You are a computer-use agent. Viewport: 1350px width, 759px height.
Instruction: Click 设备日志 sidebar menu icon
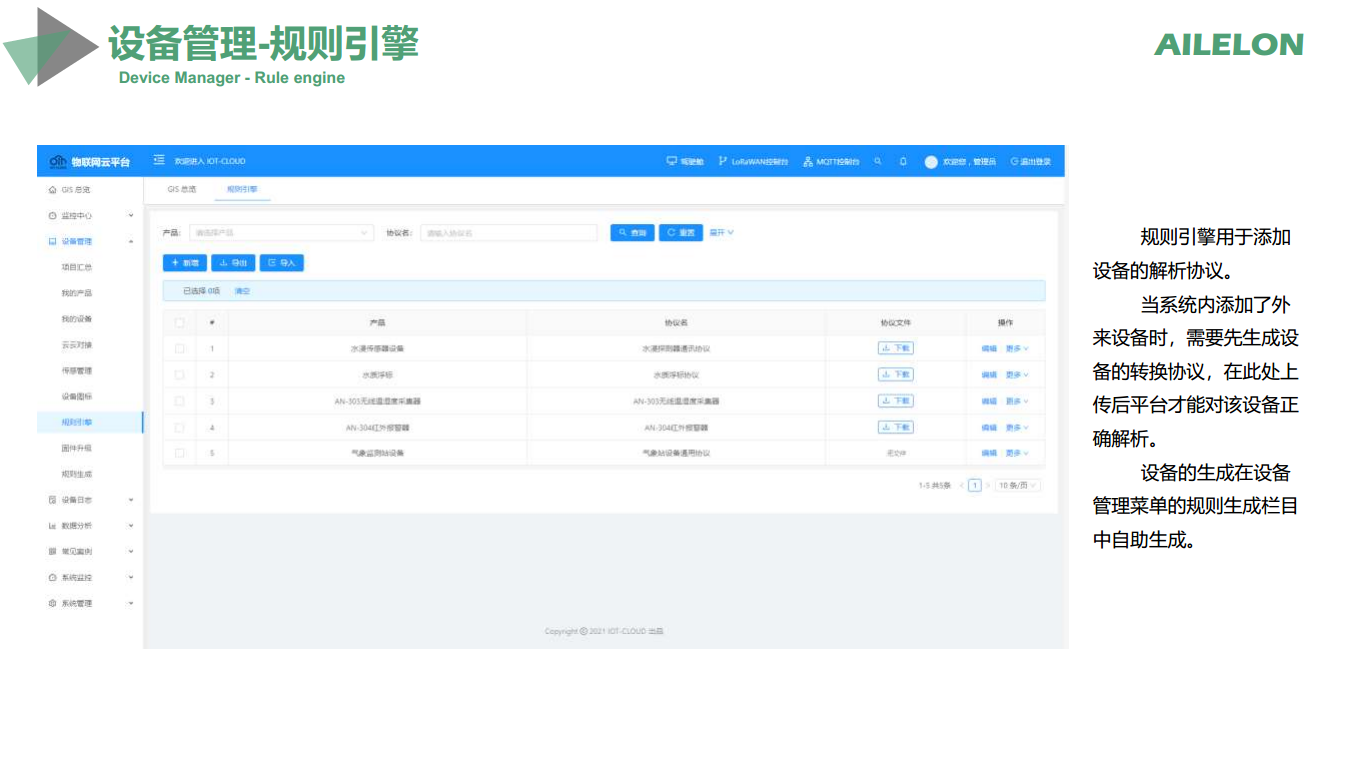coord(53,499)
